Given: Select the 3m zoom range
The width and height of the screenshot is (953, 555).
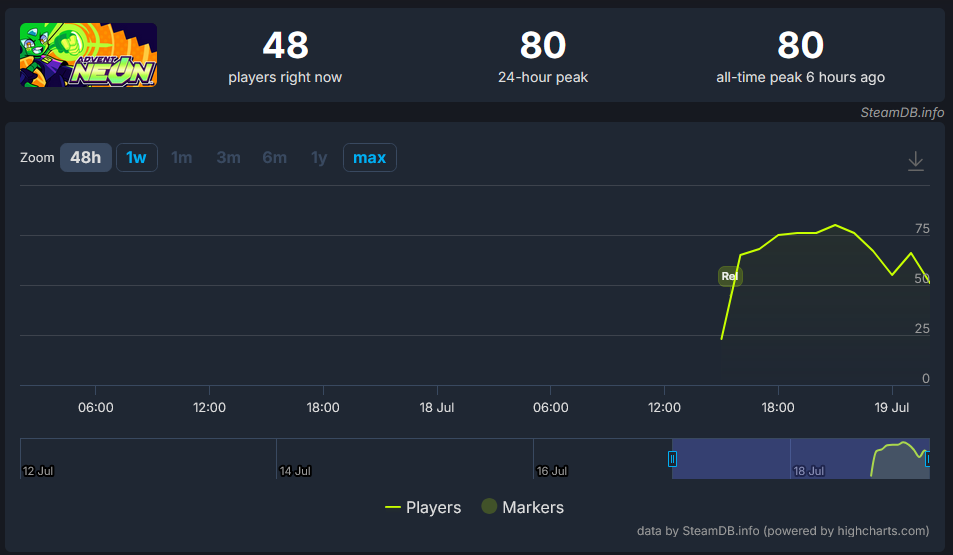Looking at the screenshot, I should click(229, 157).
